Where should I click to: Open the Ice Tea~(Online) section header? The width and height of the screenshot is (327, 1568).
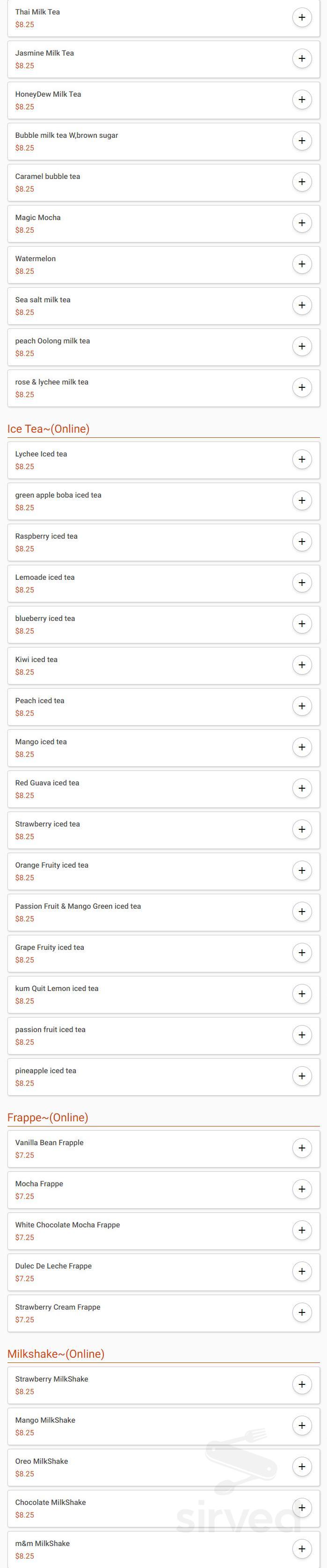coord(48,428)
